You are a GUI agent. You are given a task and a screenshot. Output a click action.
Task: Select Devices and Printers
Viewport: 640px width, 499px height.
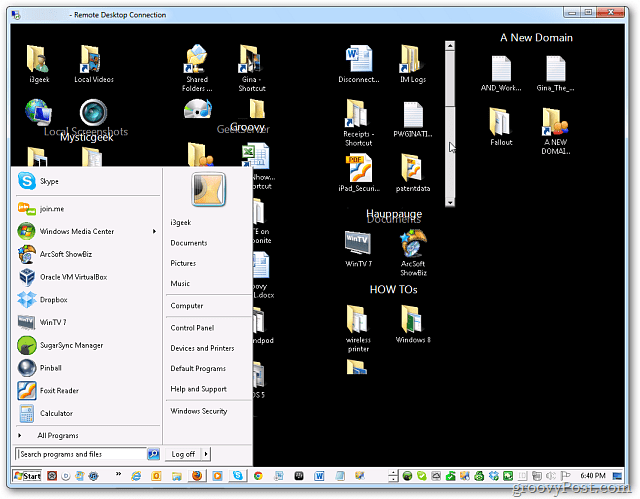click(202, 348)
